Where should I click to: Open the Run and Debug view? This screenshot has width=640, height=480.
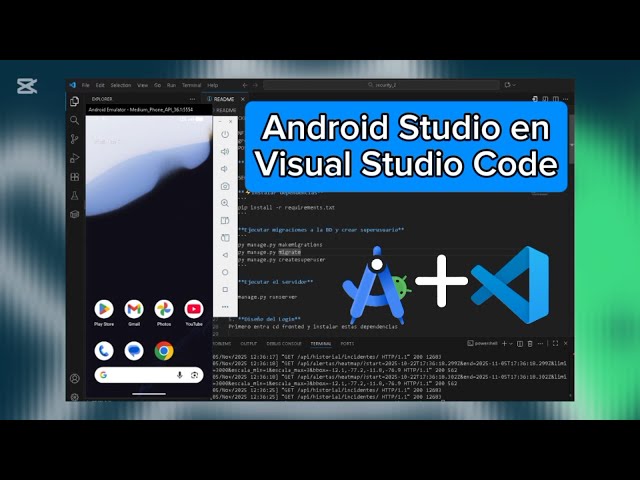74,158
